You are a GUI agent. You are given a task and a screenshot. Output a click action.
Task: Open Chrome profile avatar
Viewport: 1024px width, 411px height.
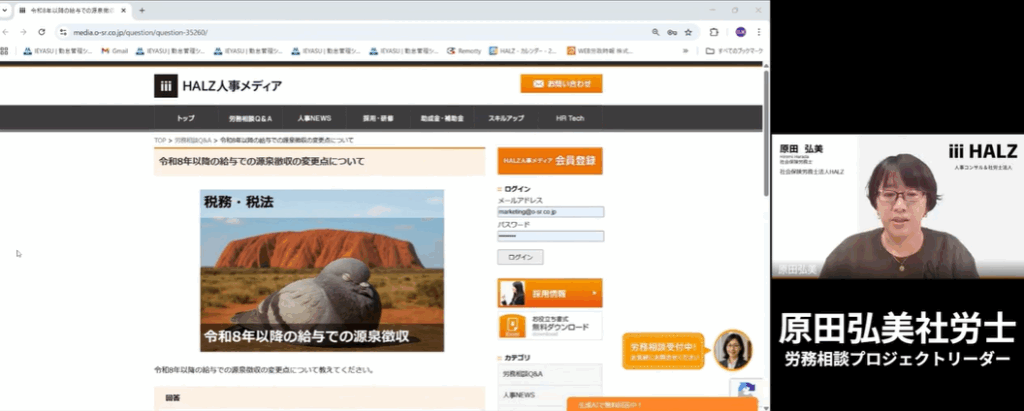(x=740, y=32)
